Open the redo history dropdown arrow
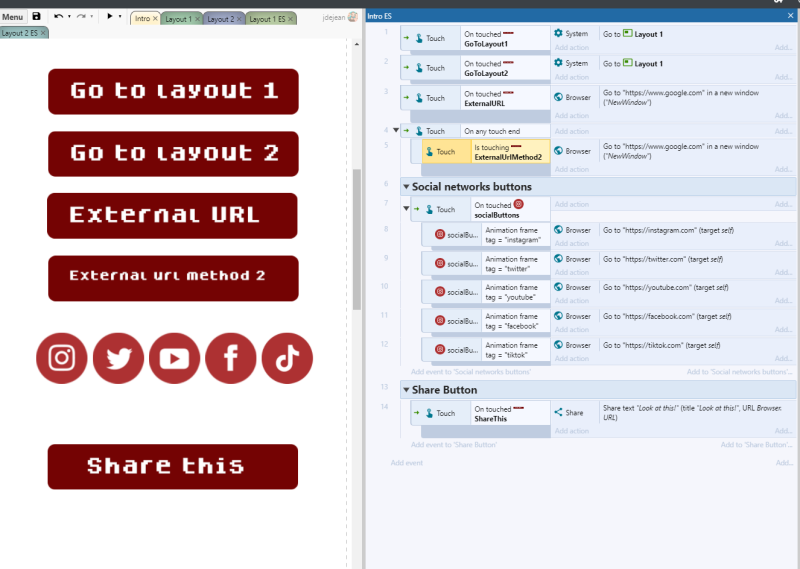The image size is (800, 569). coord(92,16)
